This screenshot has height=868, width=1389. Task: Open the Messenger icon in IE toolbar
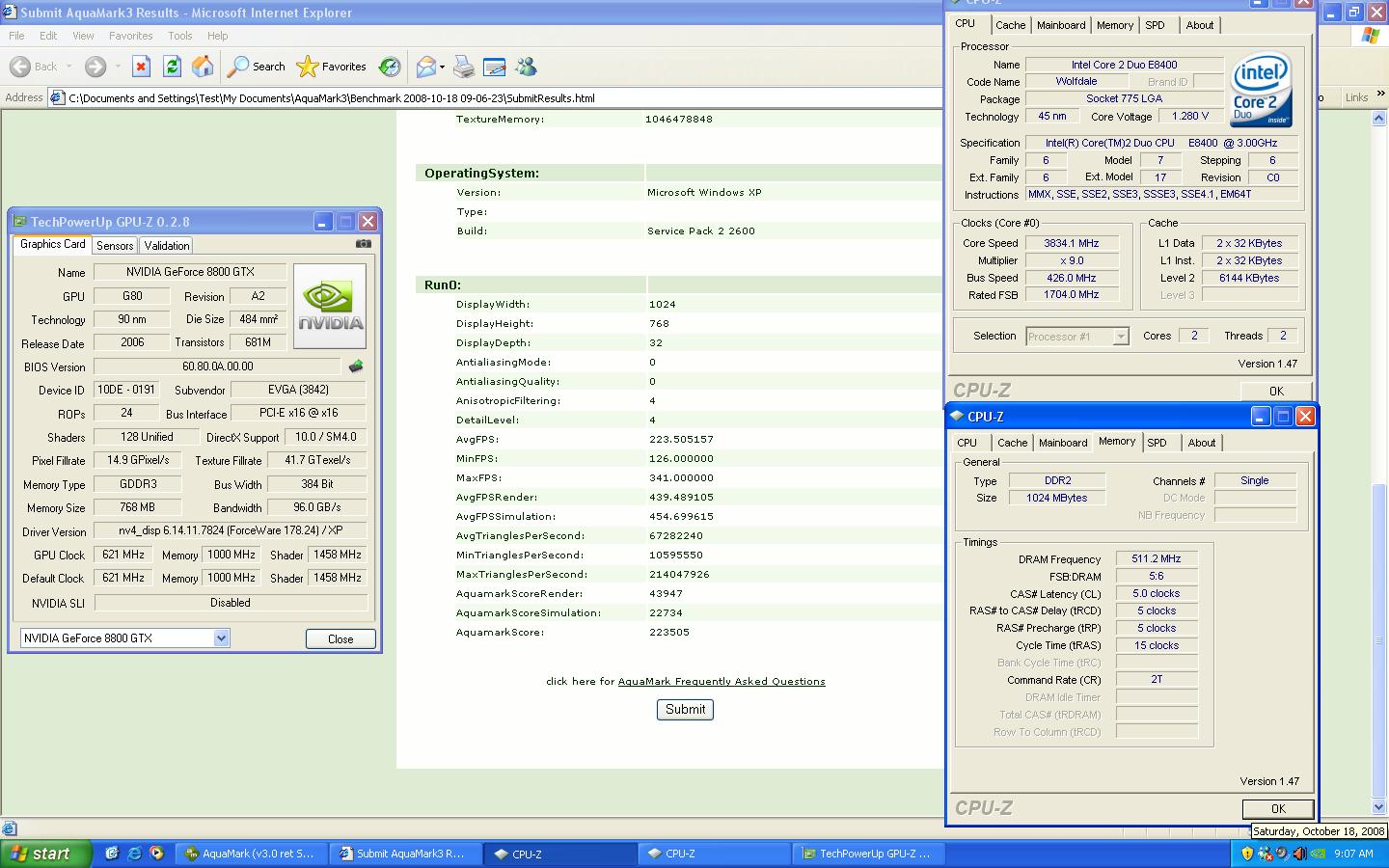(526, 67)
